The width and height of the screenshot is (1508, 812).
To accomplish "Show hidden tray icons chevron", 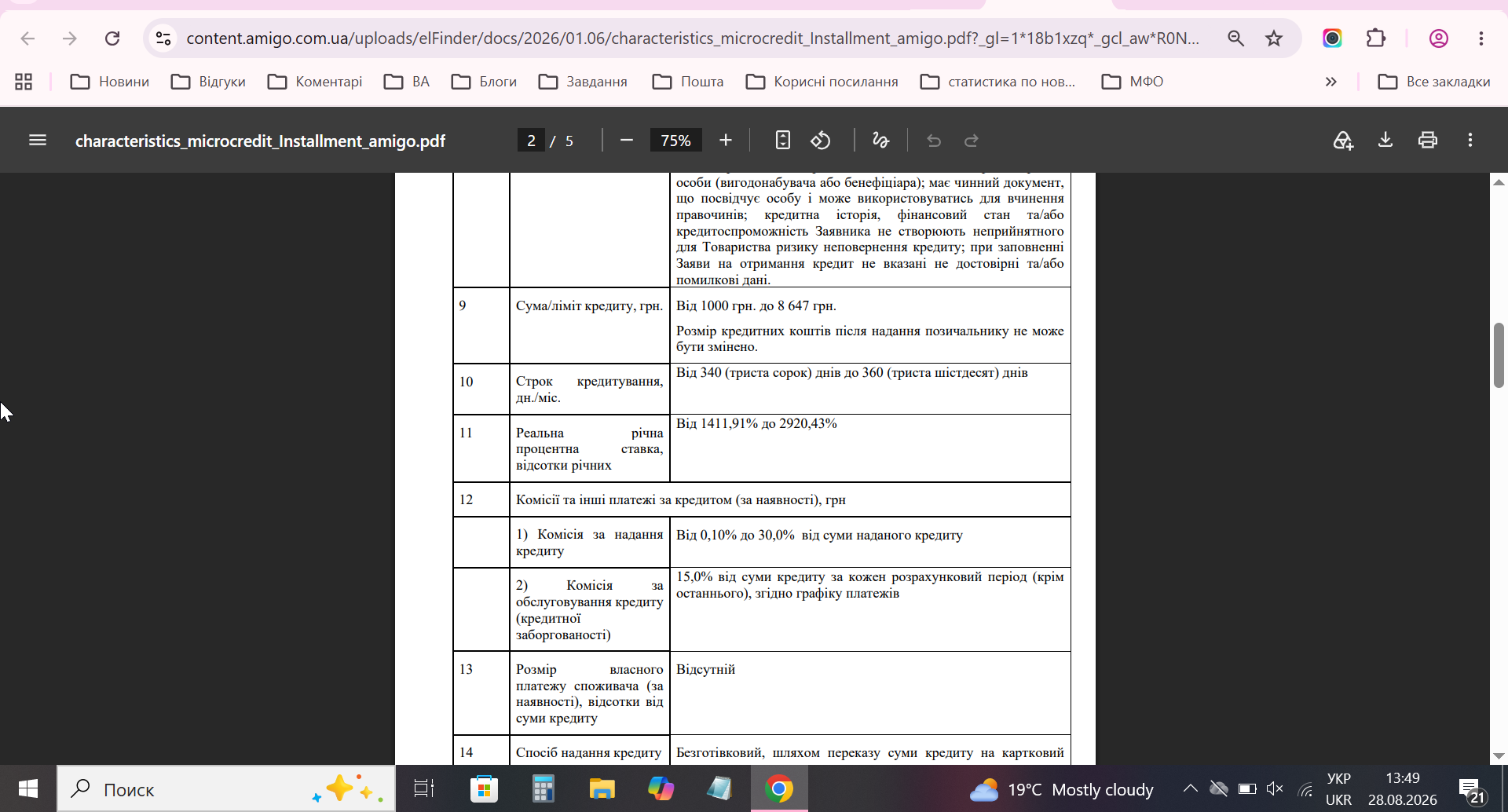I will pyautogui.click(x=1191, y=788).
